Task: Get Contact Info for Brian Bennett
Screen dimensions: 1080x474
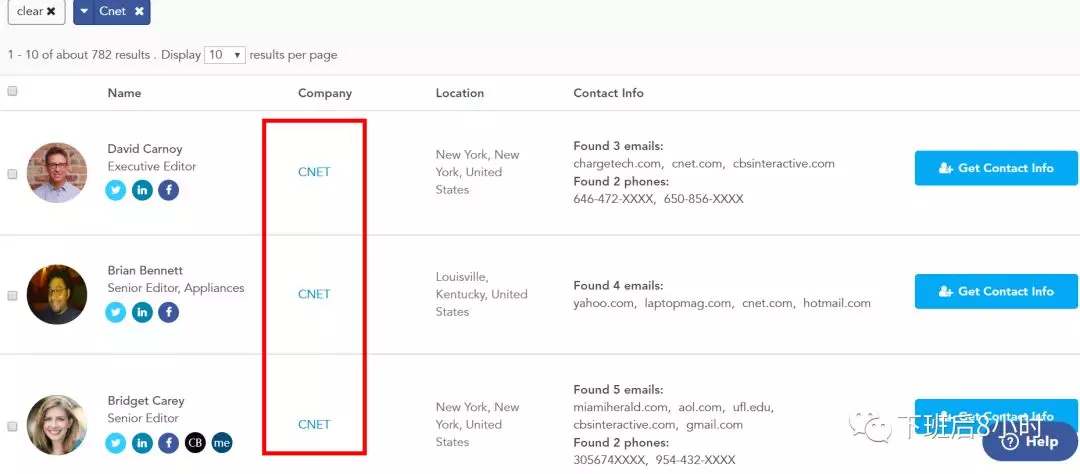Action: point(996,291)
